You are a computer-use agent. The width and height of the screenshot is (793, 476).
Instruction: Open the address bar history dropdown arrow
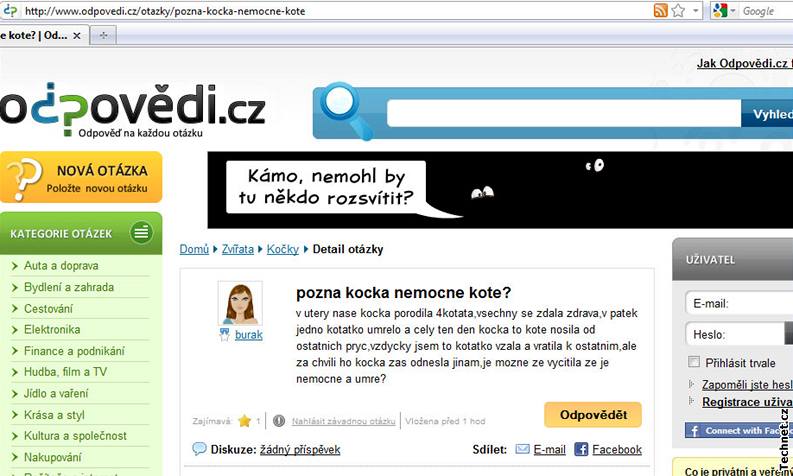(696, 10)
